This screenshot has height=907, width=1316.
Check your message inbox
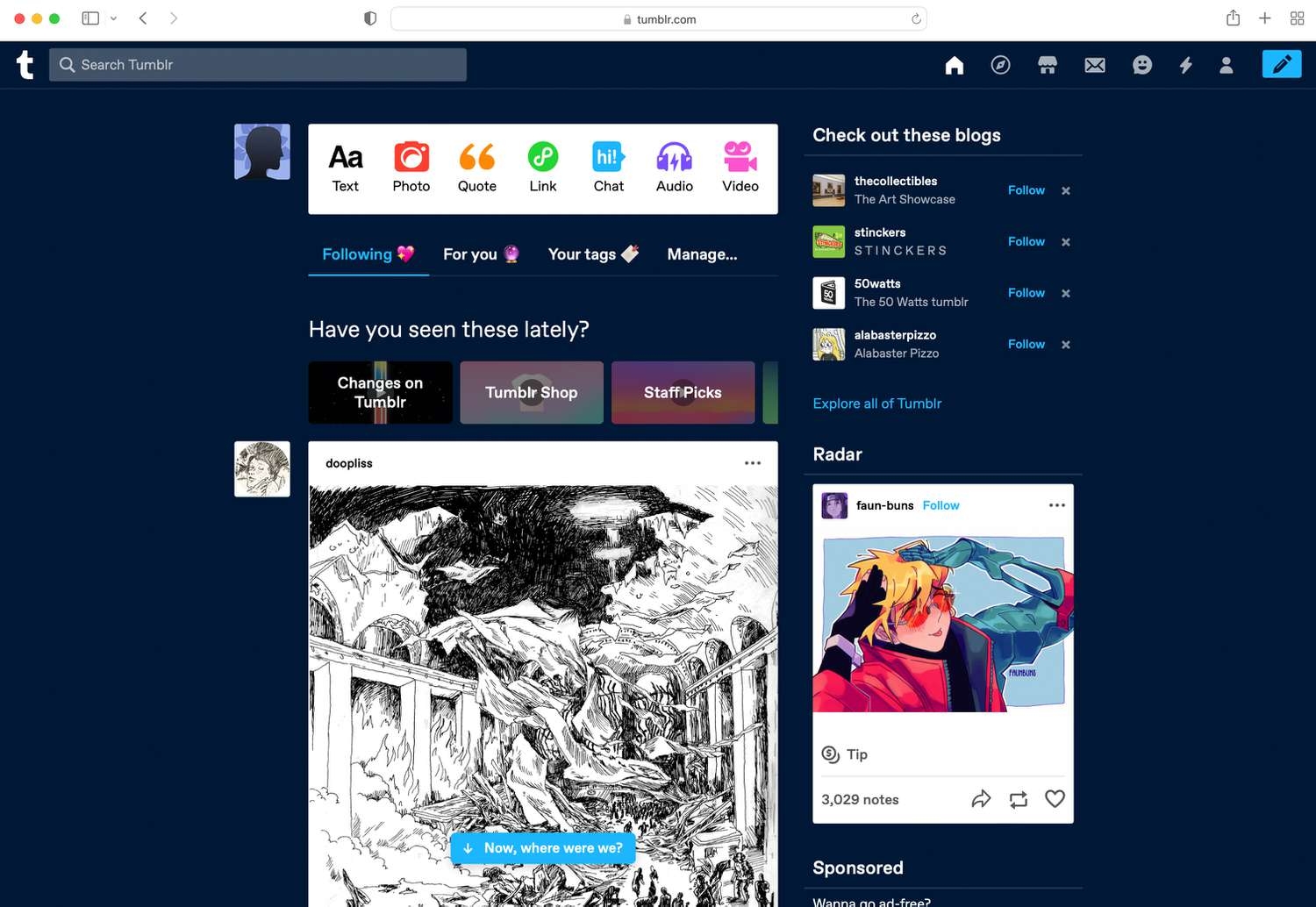[1094, 64]
